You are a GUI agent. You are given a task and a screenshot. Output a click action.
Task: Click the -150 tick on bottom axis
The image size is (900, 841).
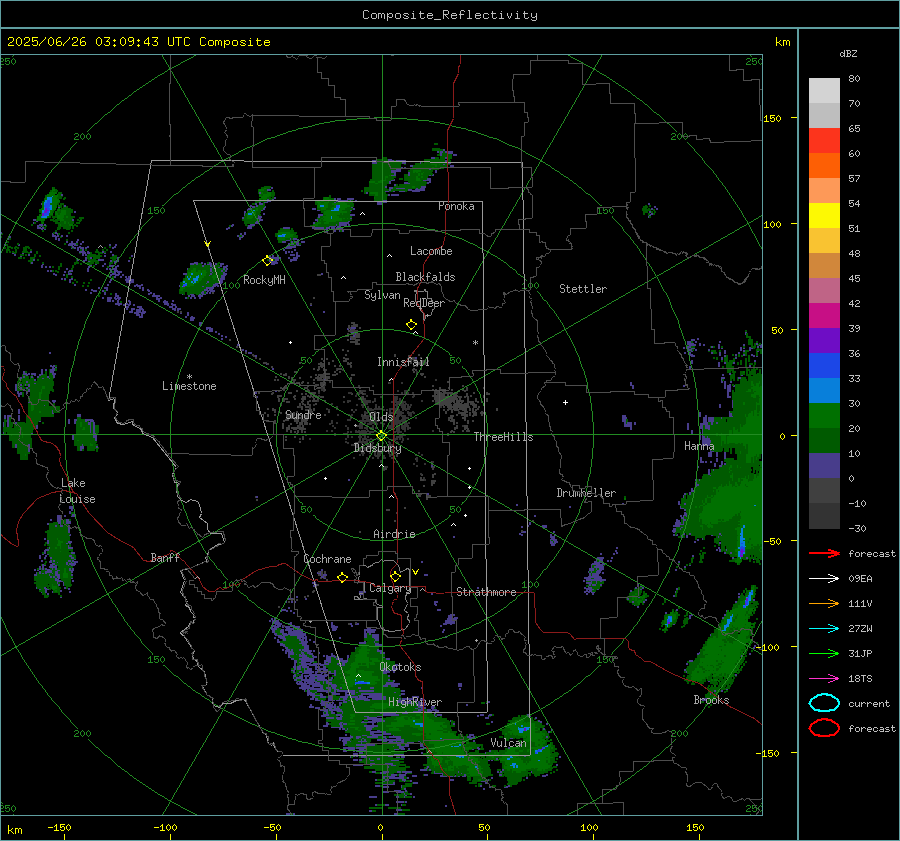59,827
